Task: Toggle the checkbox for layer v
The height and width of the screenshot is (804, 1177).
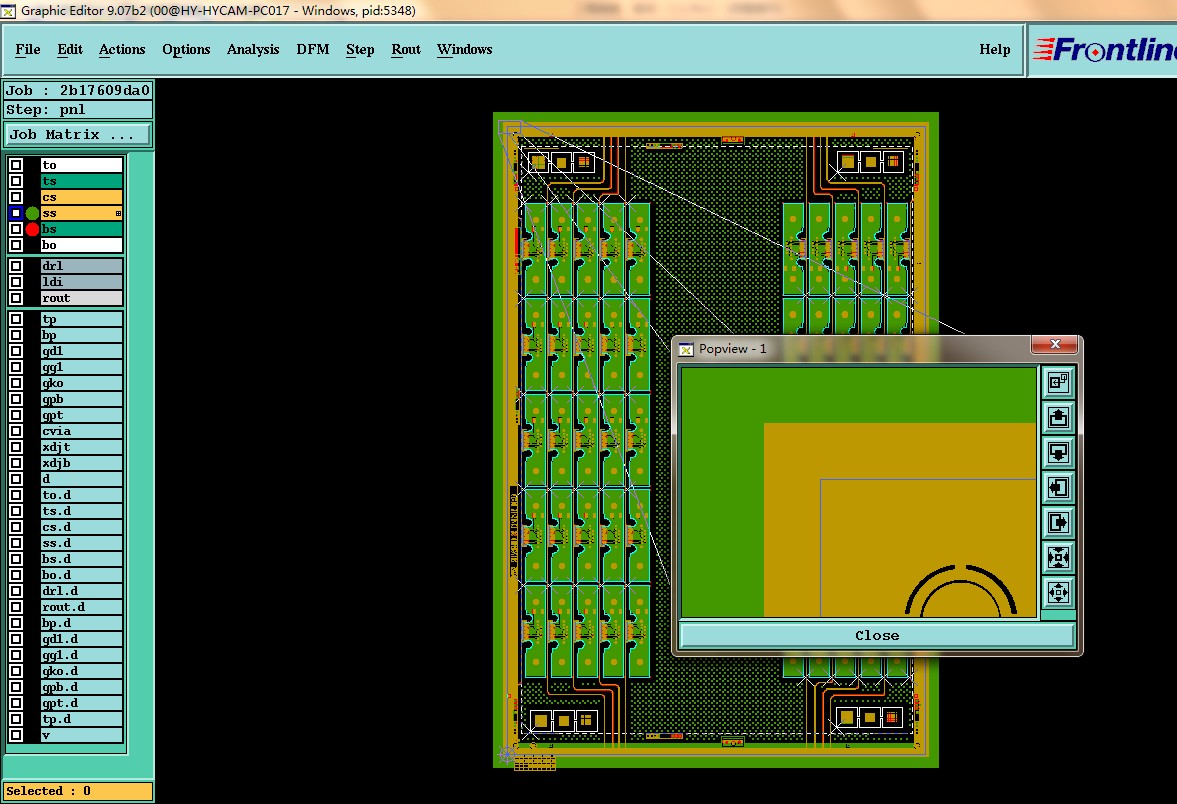Action: 16,735
